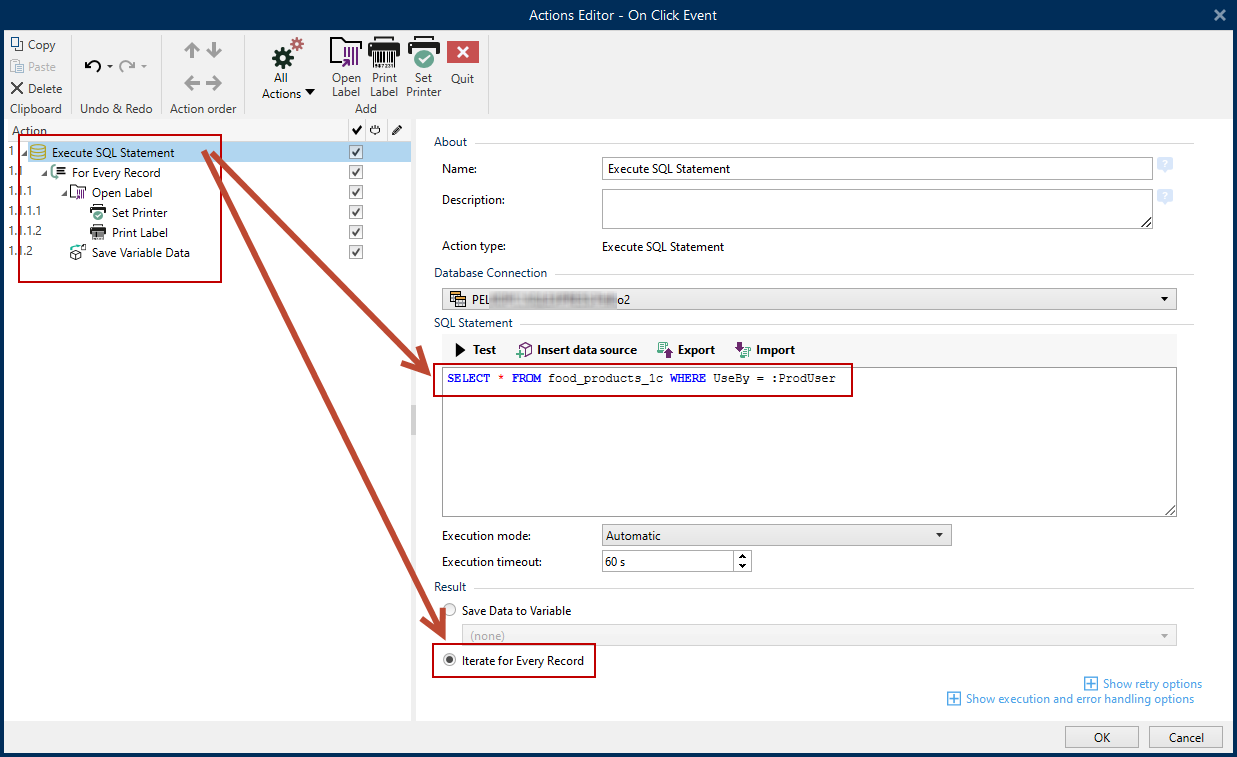
Task: Uncheck the Execute SQL Statement enabled checkbox
Action: [356, 153]
